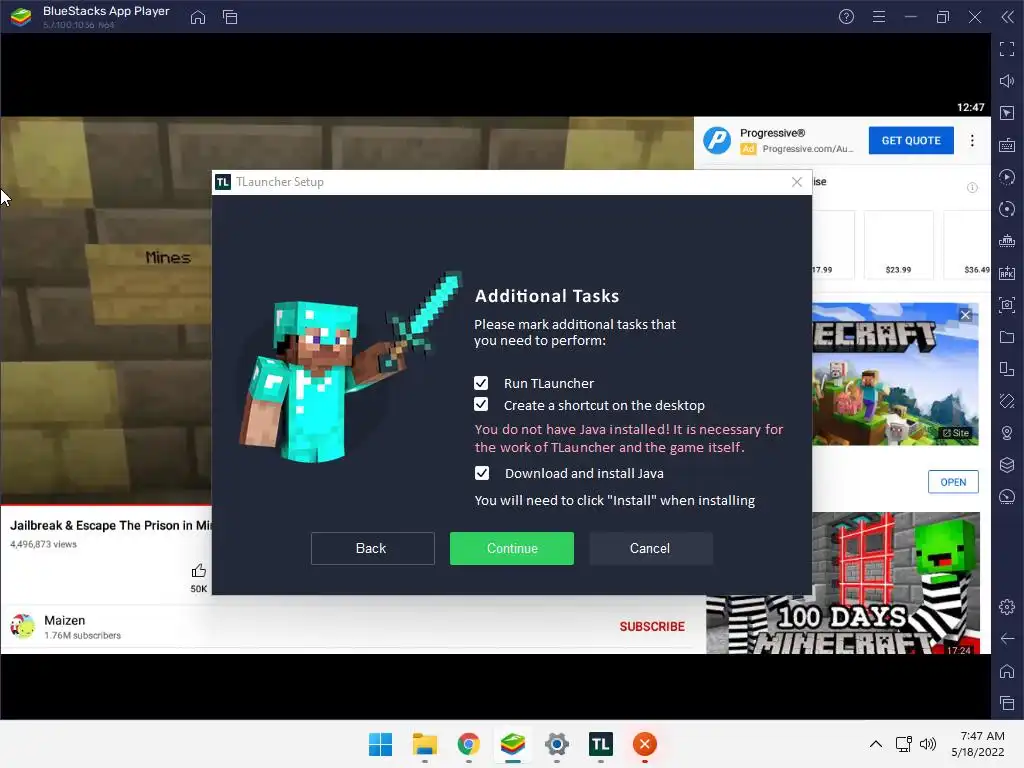This screenshot has width=1024, height=768.
Task: Click the cursor lock icon in sidebar
Action: (x=1006, y=113)
